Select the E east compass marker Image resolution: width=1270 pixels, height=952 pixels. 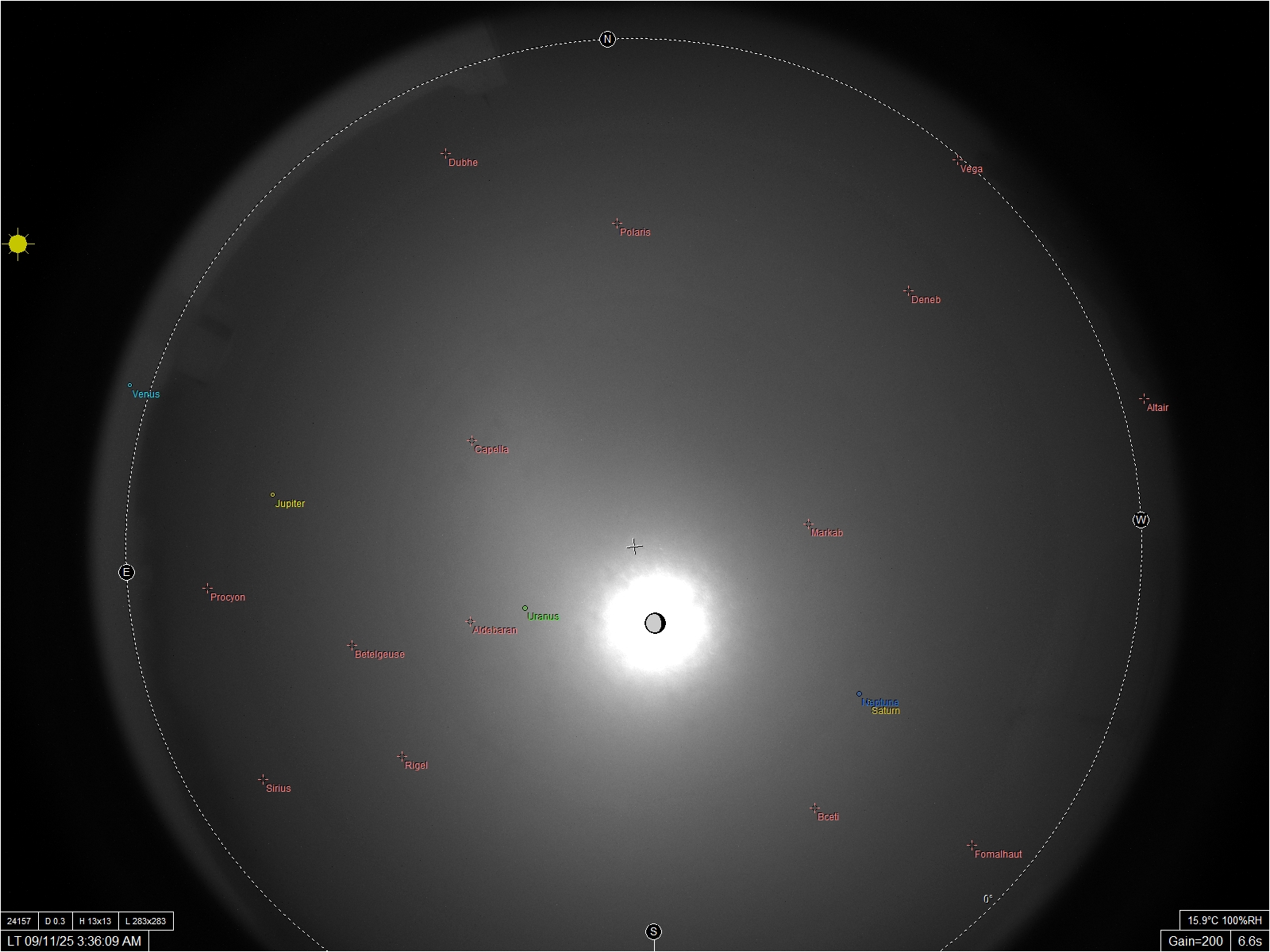[x=126, y=572]
